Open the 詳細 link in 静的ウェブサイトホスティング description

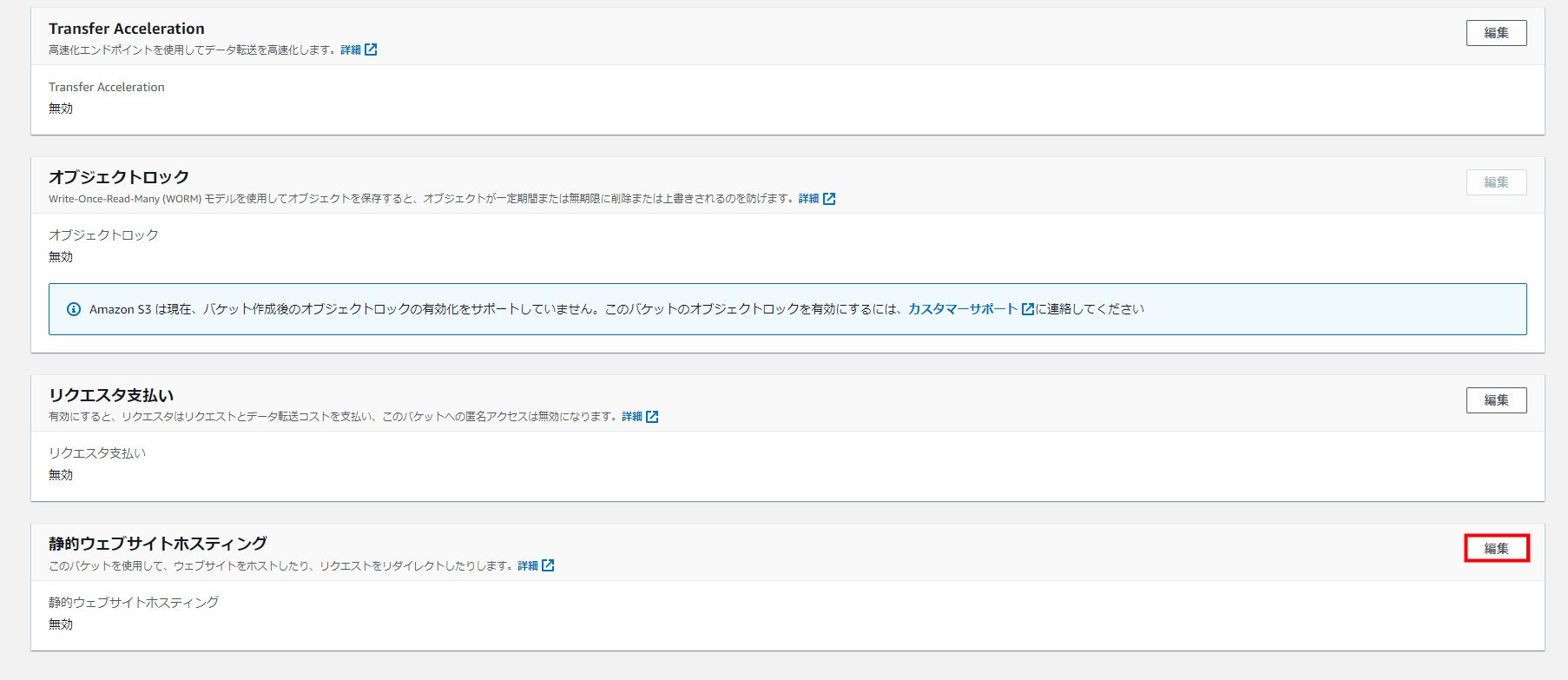coord(528,566)
